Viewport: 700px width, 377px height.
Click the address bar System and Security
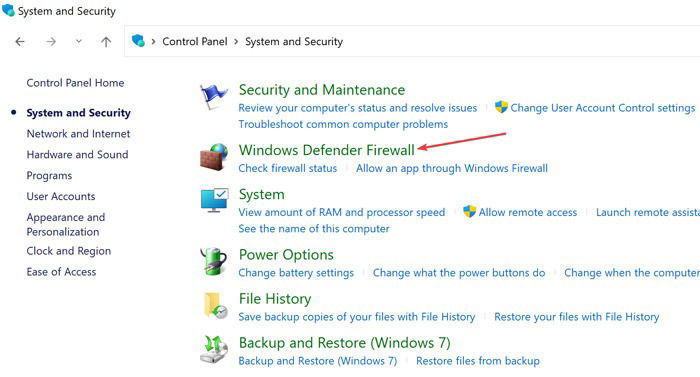click(294, 42)
